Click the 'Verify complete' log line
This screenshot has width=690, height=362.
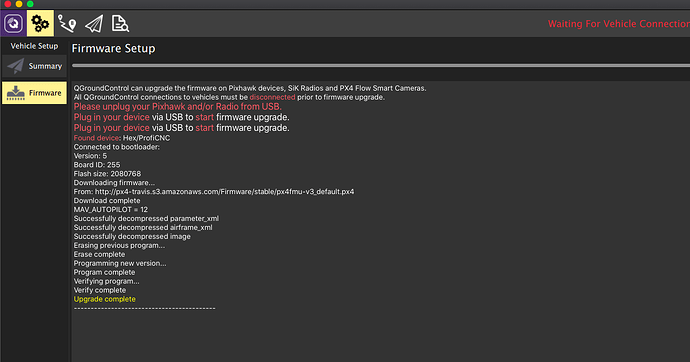click(x=100, y=290)
